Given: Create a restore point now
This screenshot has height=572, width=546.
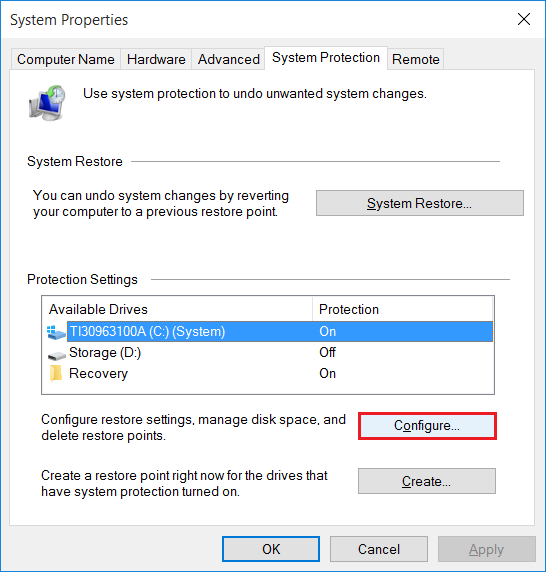Looking at the screenshot, I should coord(427,481).
